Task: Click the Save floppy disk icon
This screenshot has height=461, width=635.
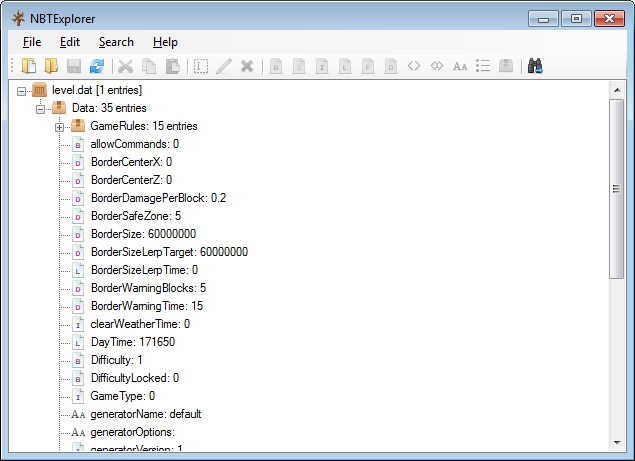Action: click(74, 66)
